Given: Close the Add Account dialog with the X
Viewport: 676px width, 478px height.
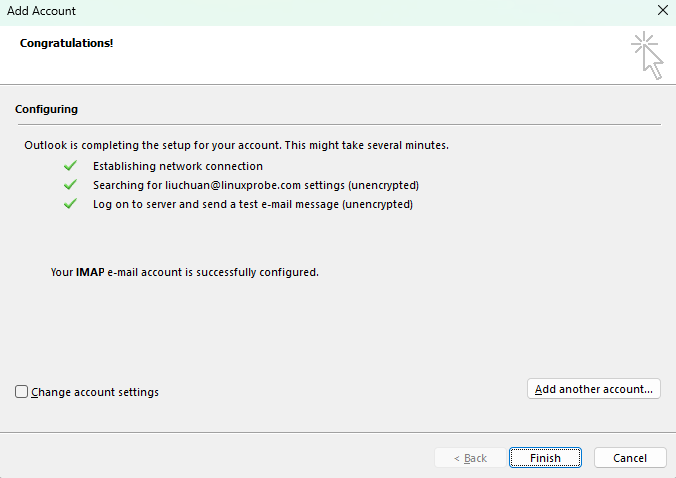Looking at the screenshot, I should tap(661, 11).
